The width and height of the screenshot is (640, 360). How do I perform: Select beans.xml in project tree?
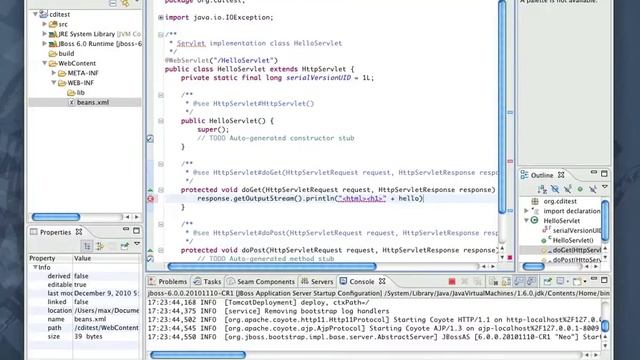[x=89, y=102]
